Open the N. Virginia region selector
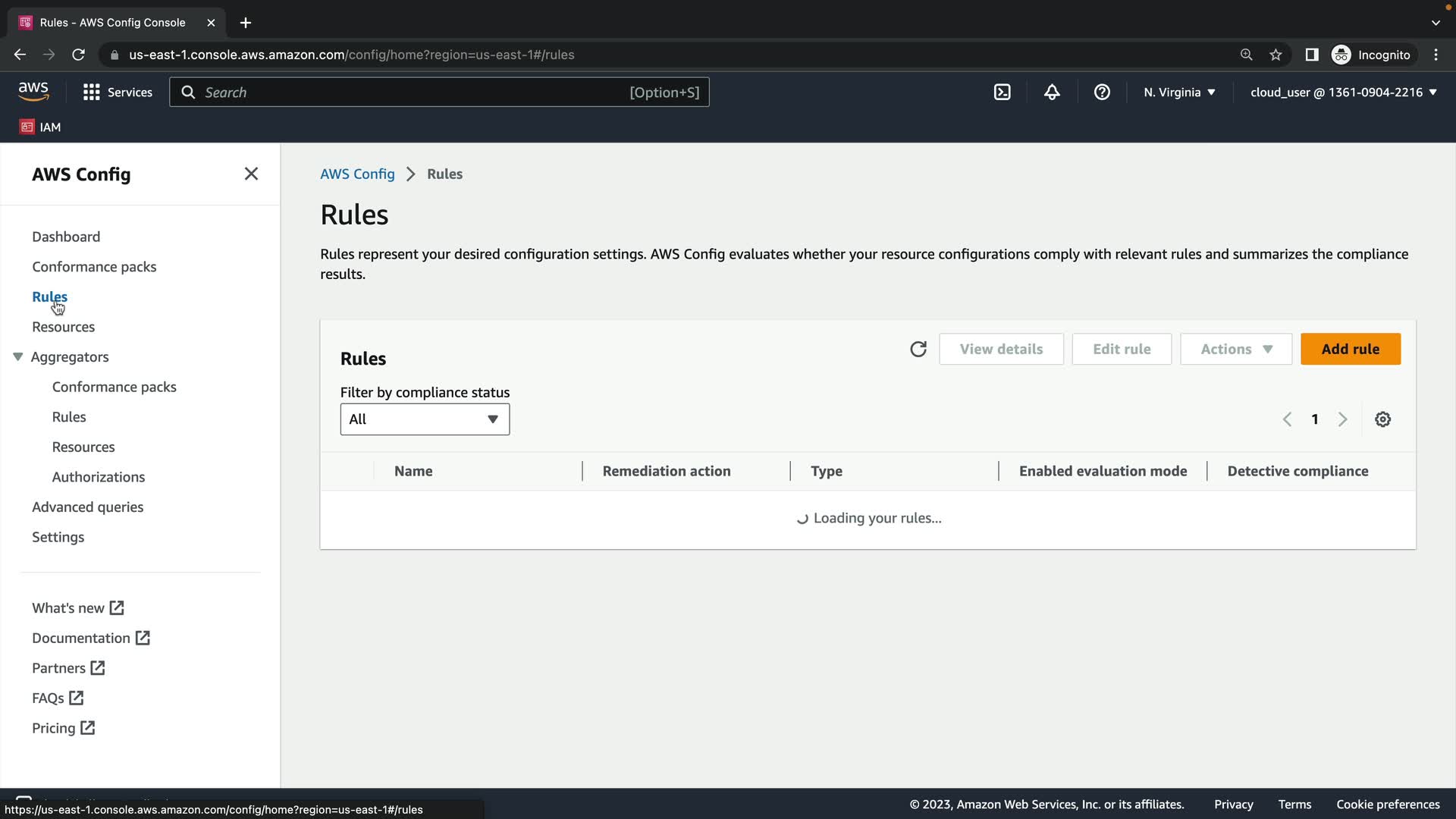Viewport: 1456px width, 819px height. pyautogui.click(x=1179, y=93)
